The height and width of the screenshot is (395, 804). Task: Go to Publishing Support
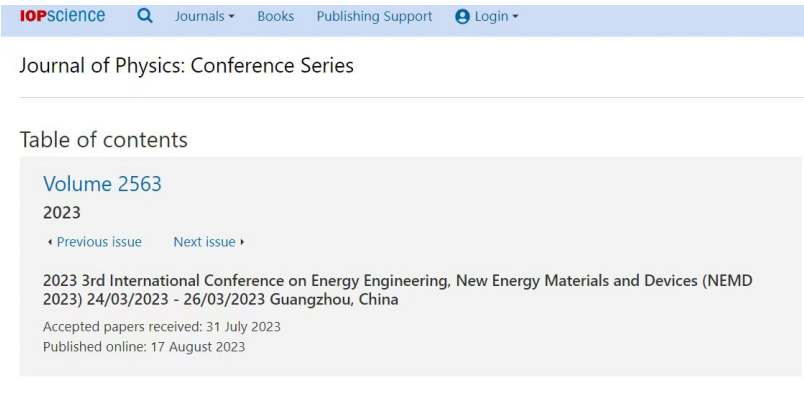click(374, 16)
